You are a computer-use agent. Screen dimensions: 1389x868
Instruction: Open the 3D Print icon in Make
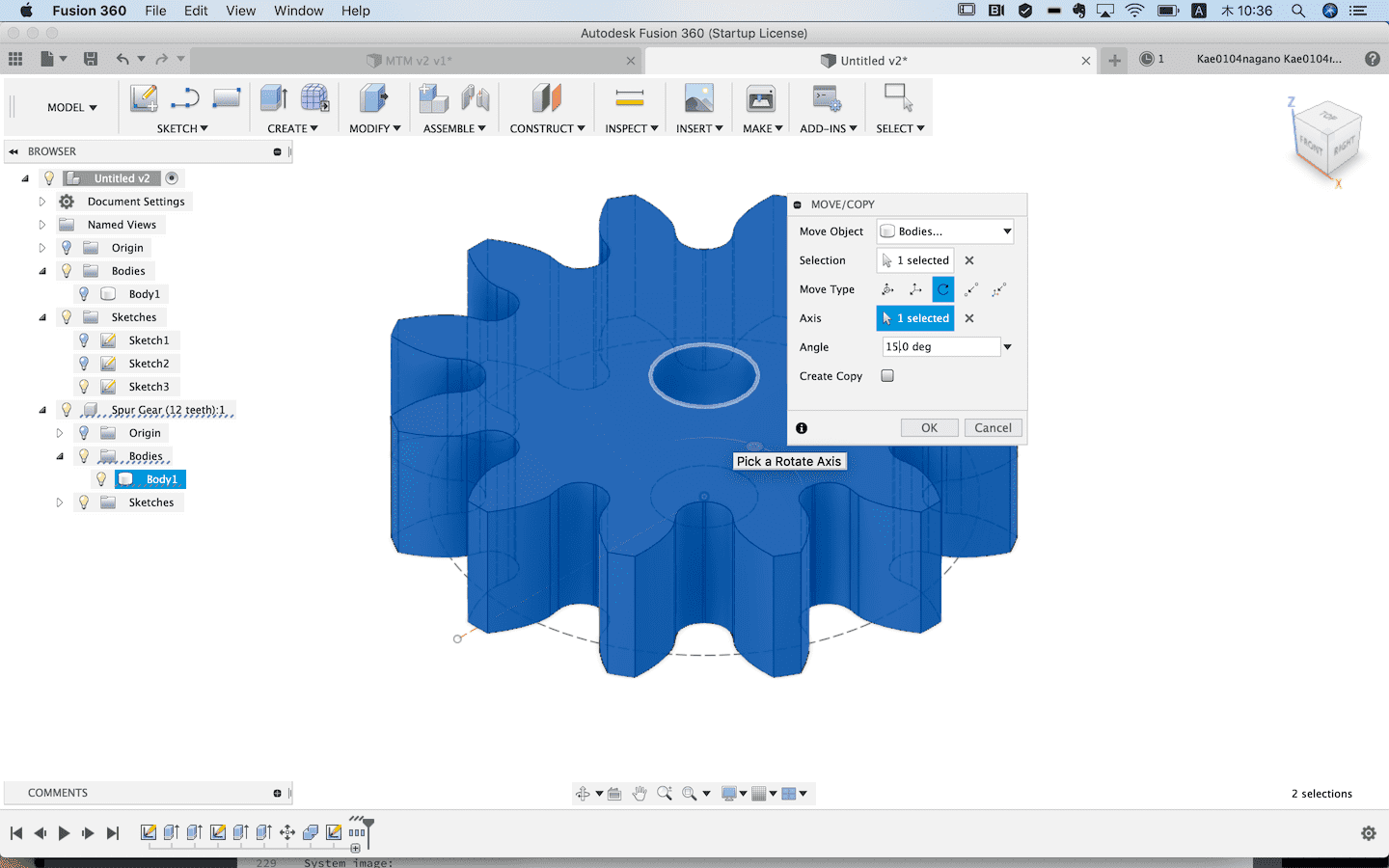761,98
